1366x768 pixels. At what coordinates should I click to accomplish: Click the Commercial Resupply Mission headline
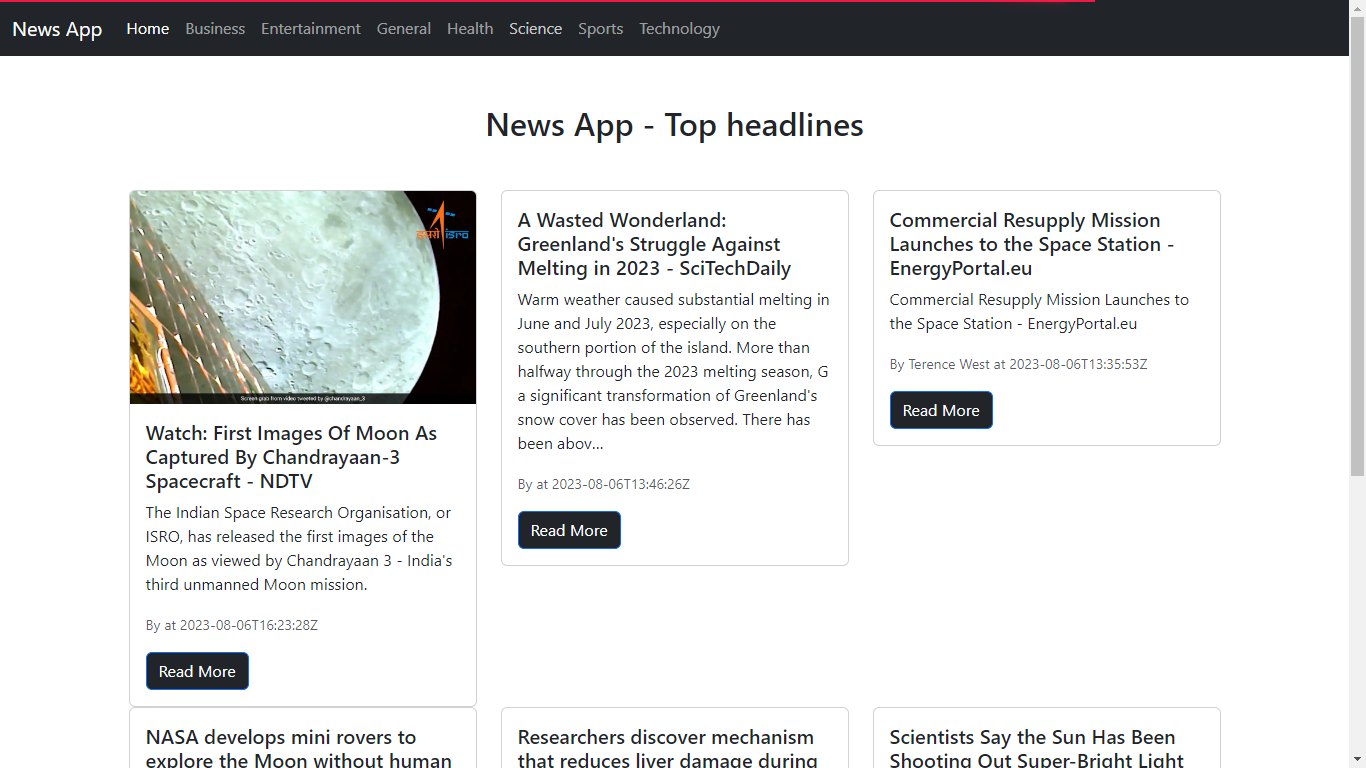pos(1032,244)
